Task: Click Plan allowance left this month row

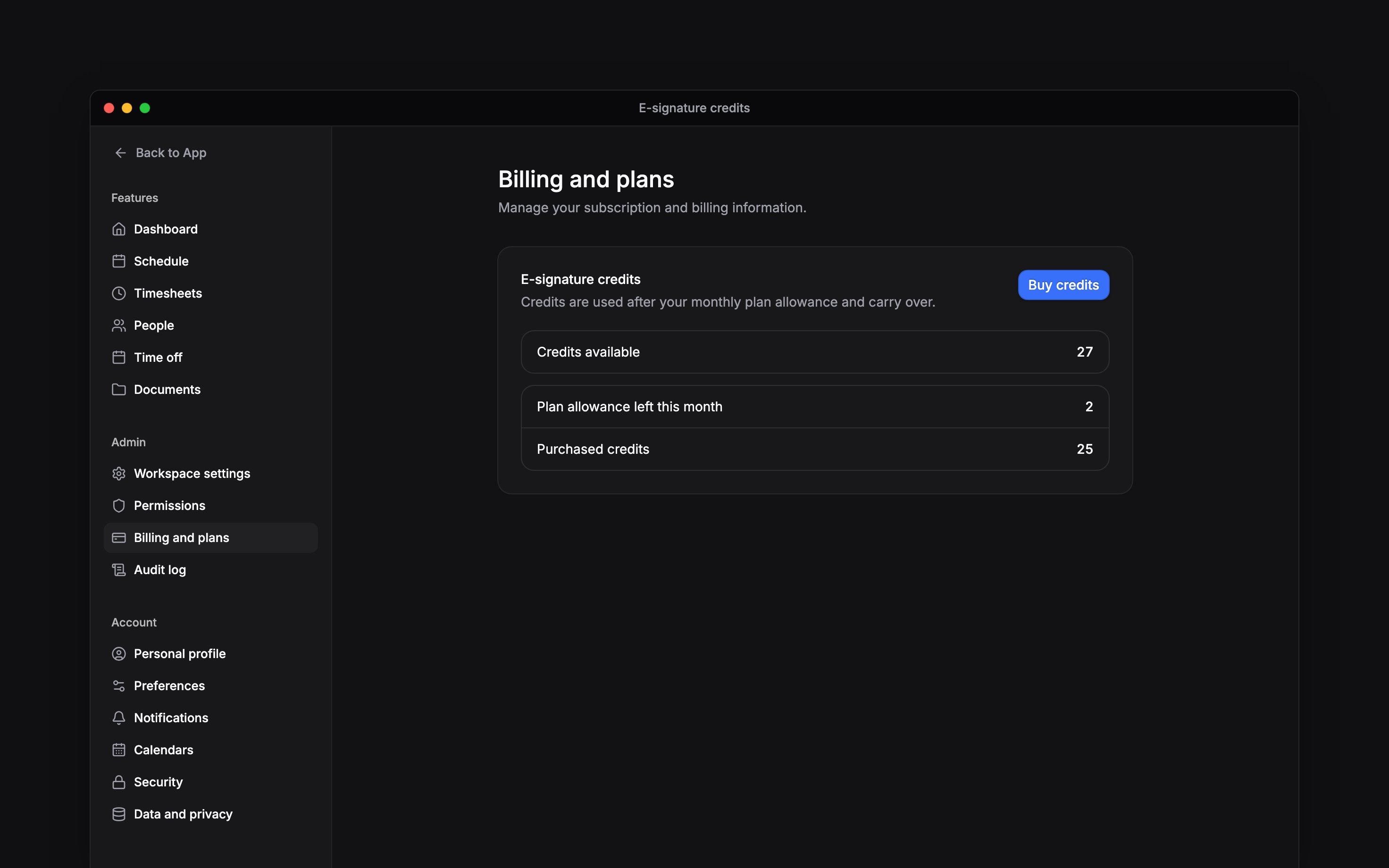Action: tap(814, 407)
